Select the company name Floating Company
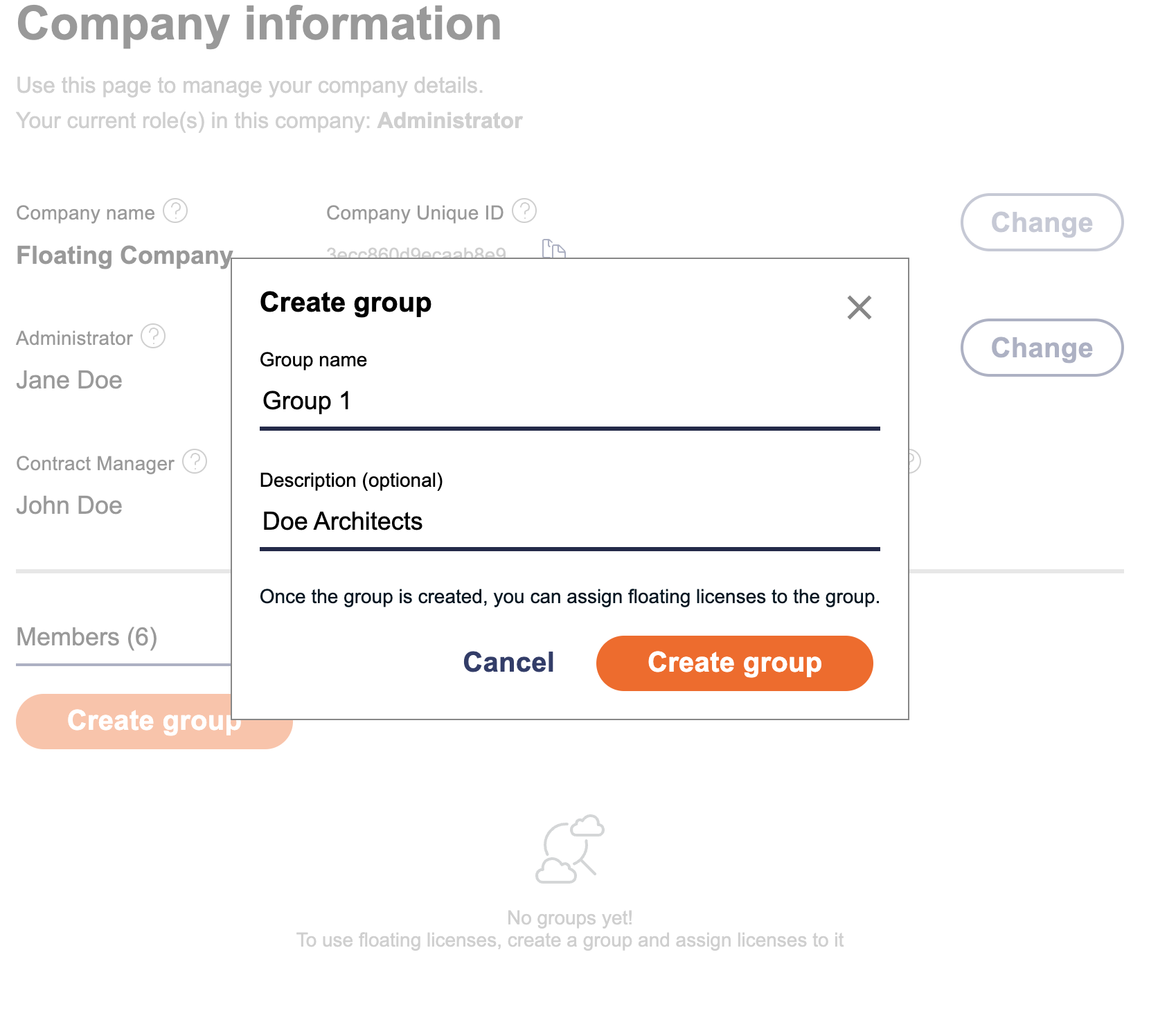This screenshot has height=1011, width=1176. [x=123, y=255]
